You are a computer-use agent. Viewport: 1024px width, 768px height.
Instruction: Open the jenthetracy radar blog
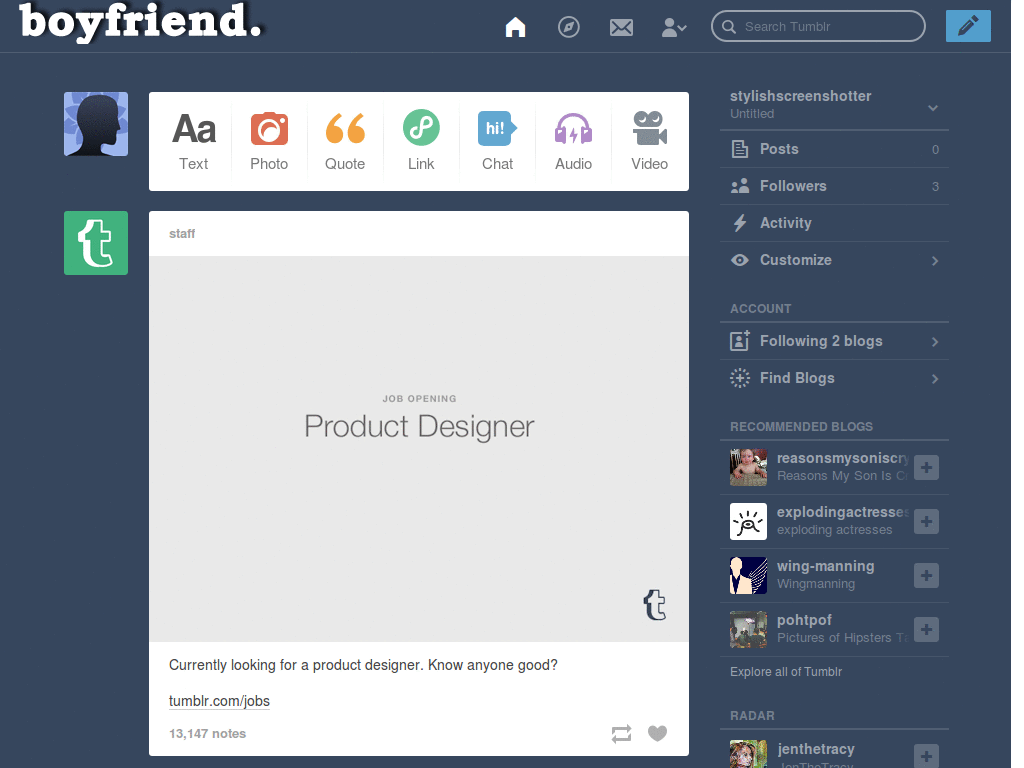point(816,749)
